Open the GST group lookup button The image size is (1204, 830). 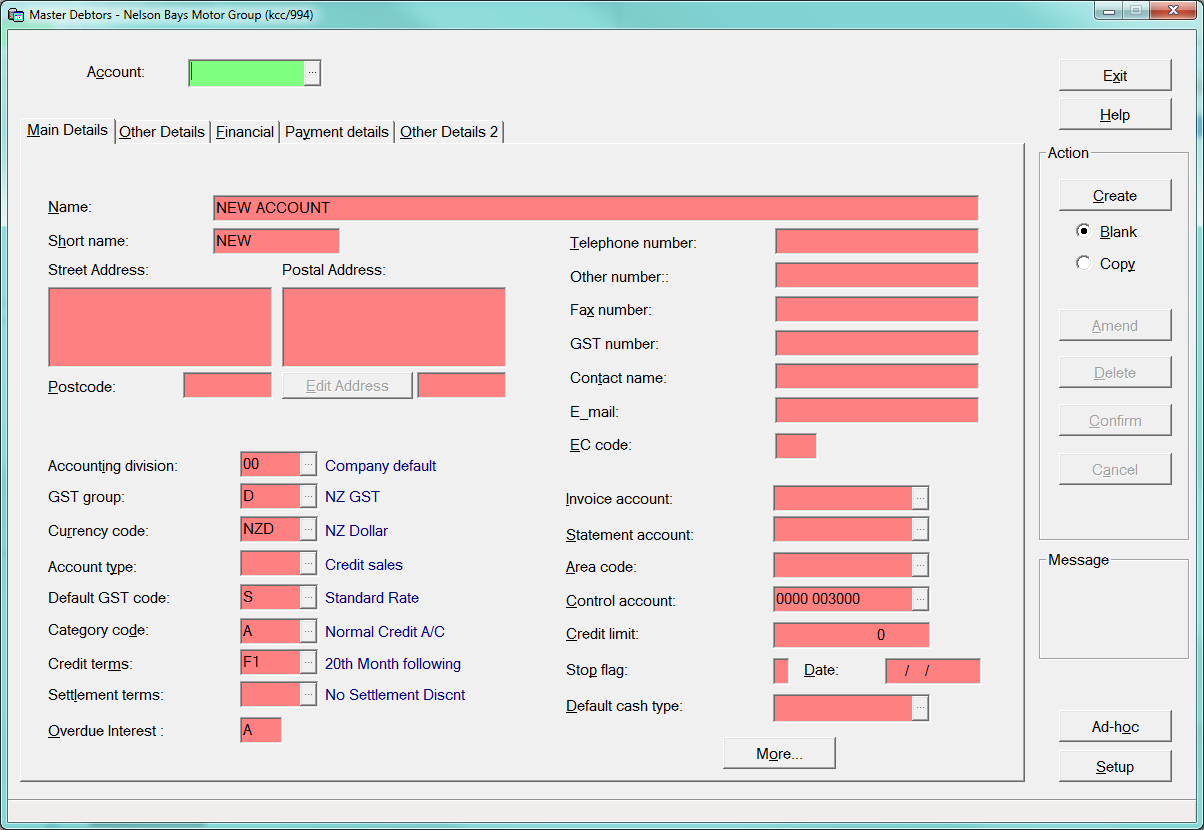308,497
